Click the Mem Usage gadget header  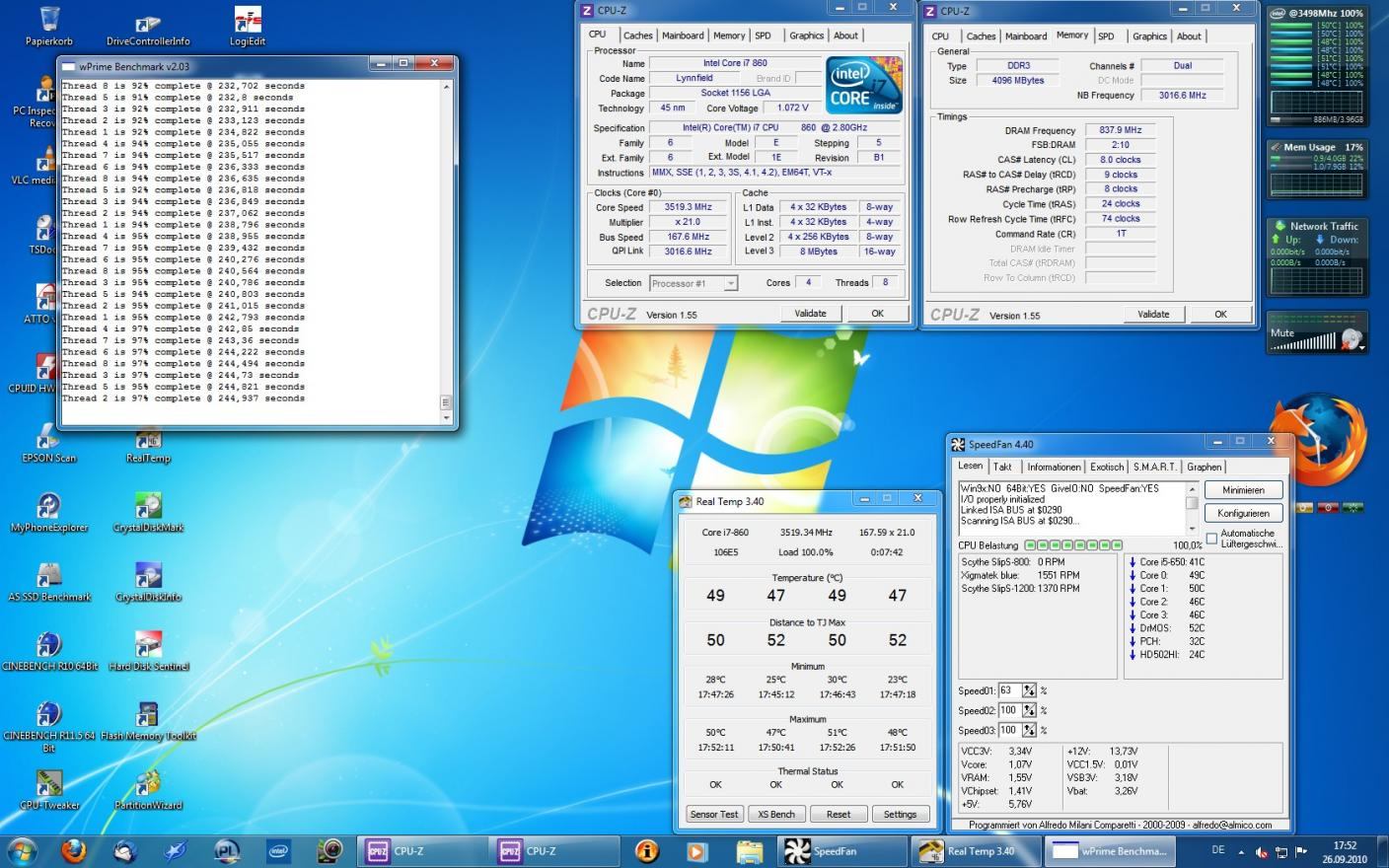tap(1319, 147)
